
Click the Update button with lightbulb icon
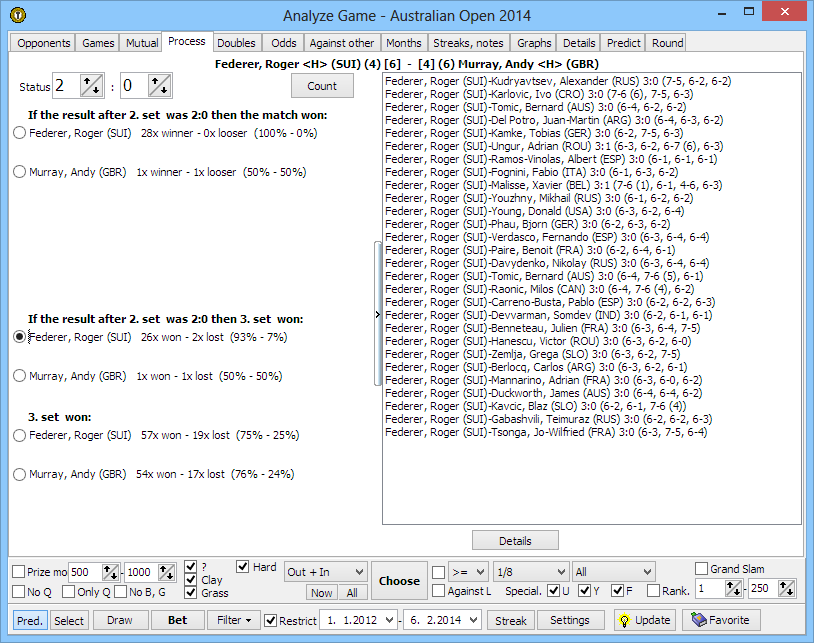(645, 620)
